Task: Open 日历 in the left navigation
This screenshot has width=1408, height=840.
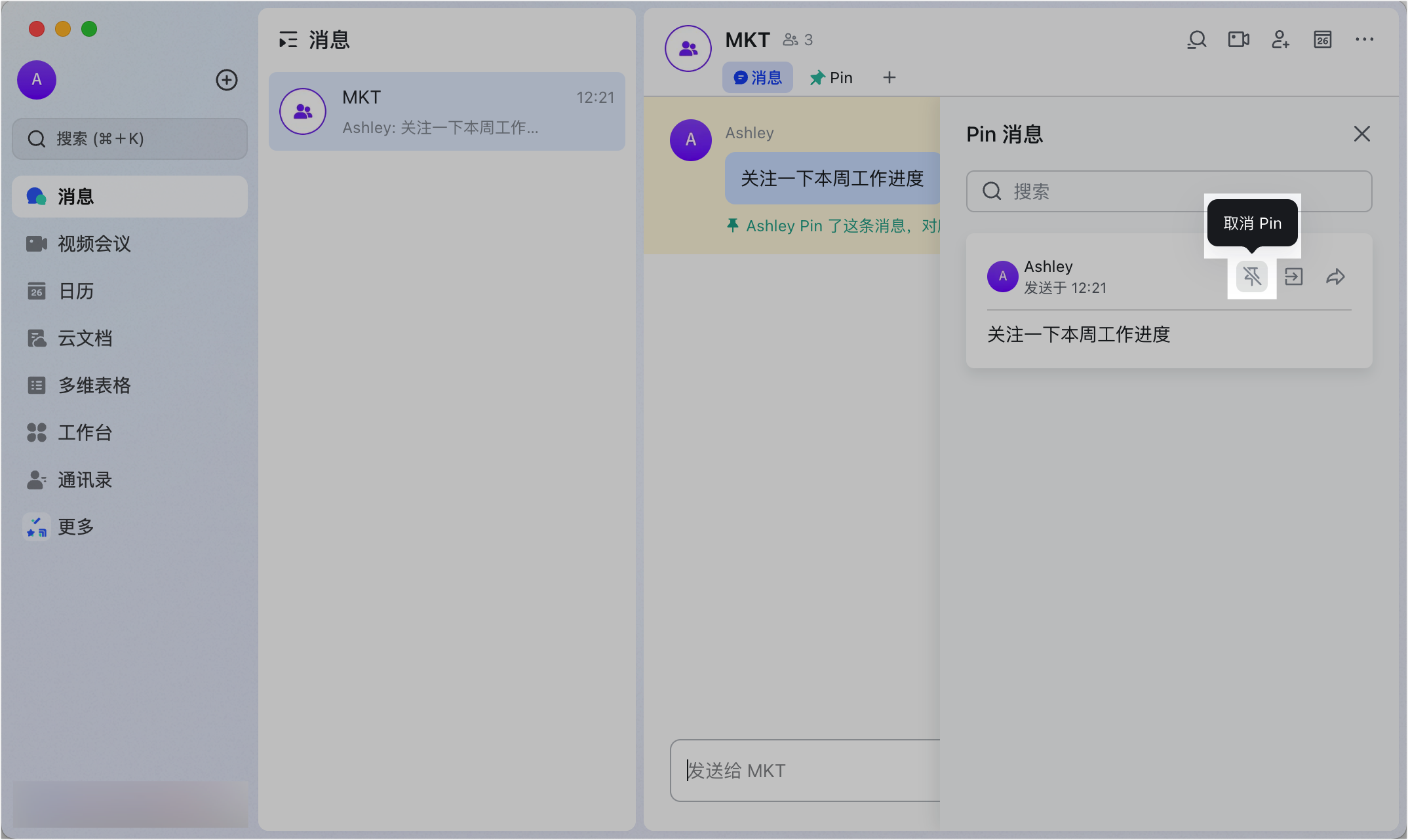Action: (130, 291)
